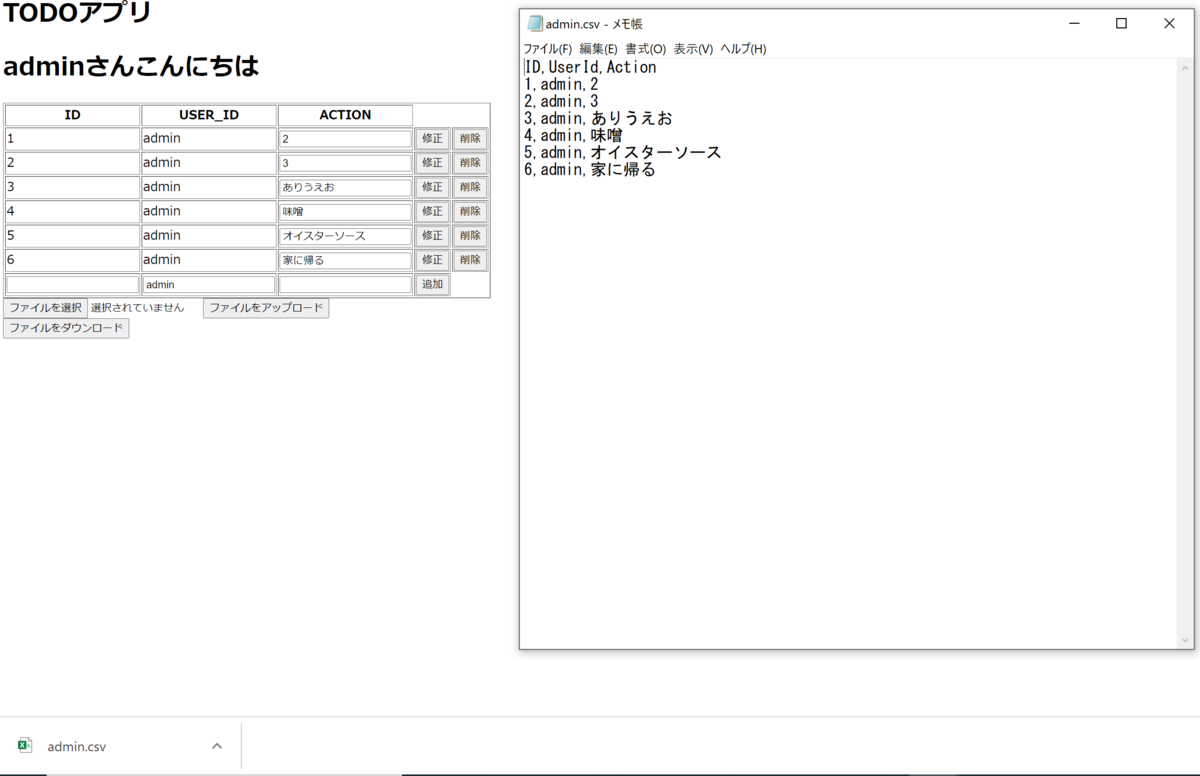The image size is (1200, 776).
Task: Focus the action field containing 3
Action: (x=345, y=163)
